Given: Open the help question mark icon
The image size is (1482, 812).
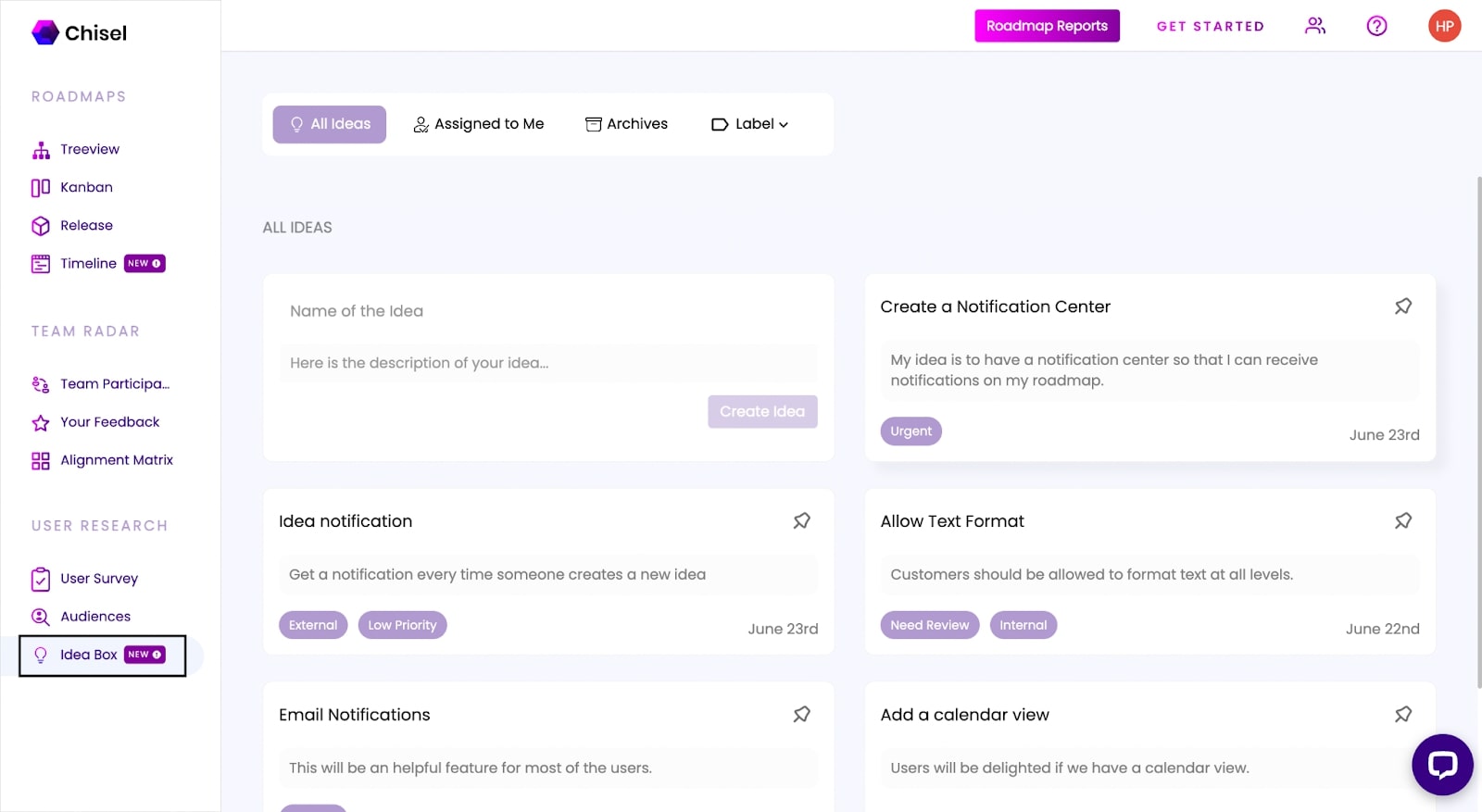Looking at the screenshot, I should coord(1377,26).
